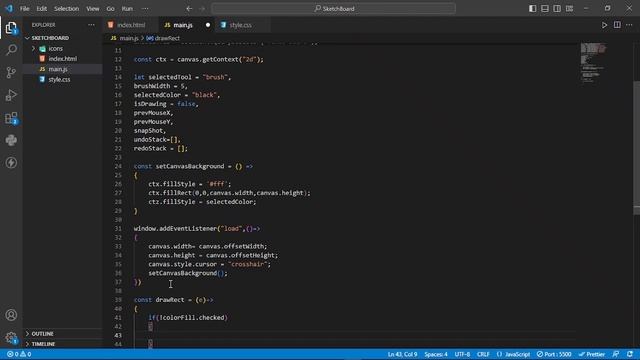Open the Explorer view in activity bar

[x=11, y=28]
